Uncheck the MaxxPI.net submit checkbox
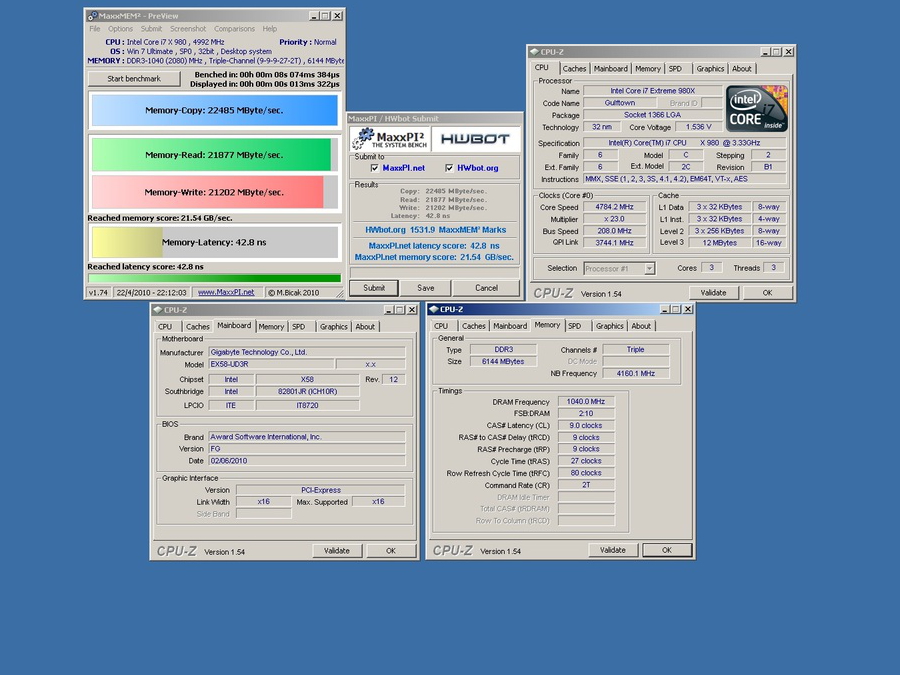900x675 pixels. [375, 168]
